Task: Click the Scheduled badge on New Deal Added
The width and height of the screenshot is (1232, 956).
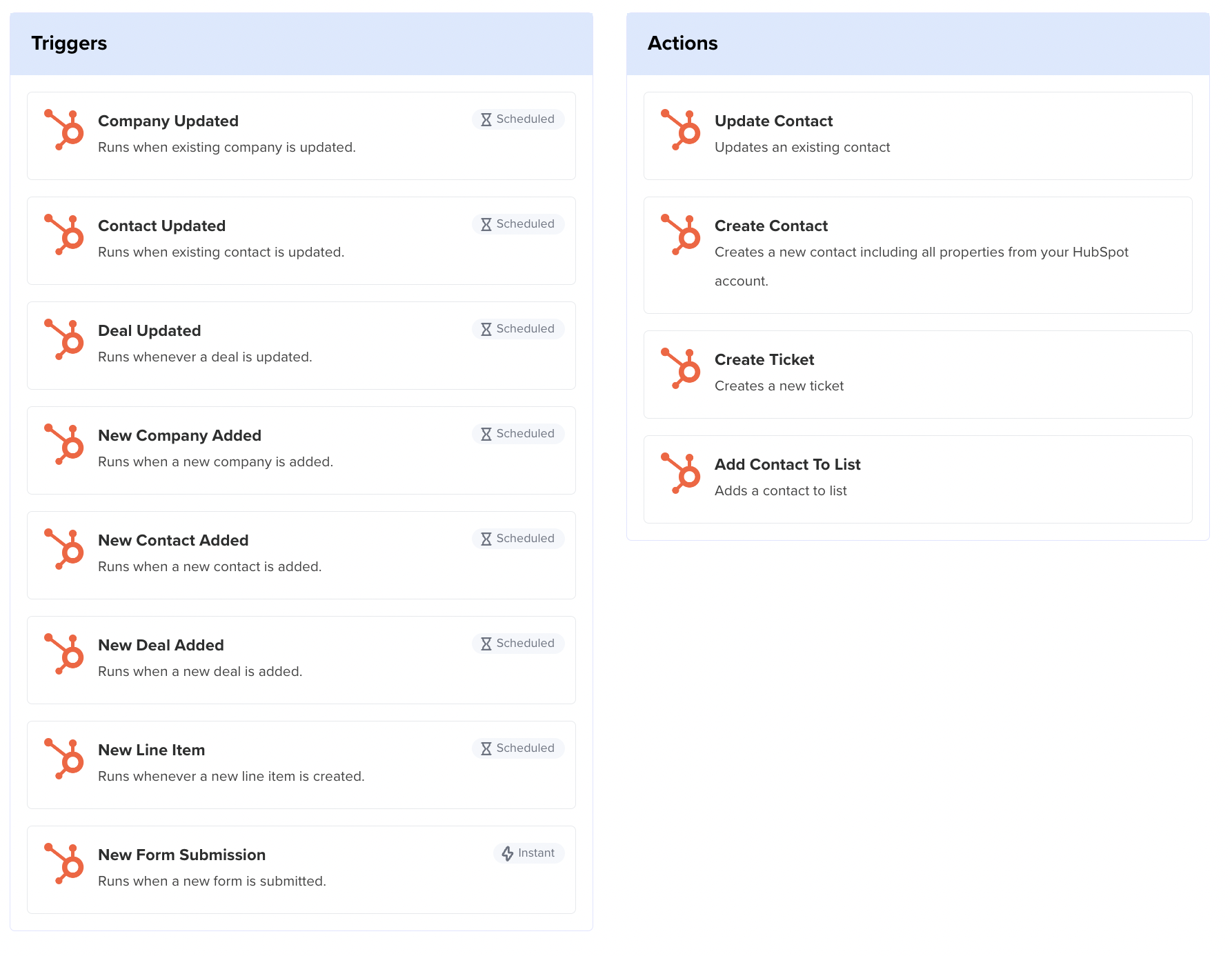Action: pos(518,643)
